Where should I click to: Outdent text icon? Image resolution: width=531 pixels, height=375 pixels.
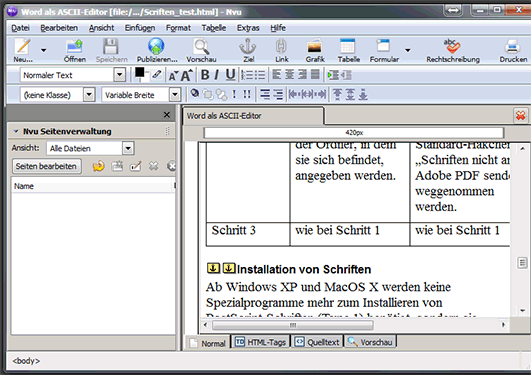346,75
